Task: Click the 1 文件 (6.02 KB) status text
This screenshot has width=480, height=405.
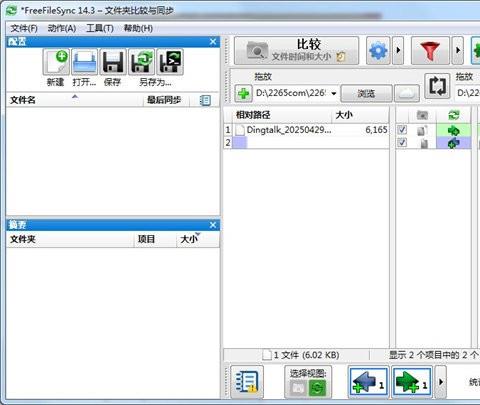Action: pos(306,355)
